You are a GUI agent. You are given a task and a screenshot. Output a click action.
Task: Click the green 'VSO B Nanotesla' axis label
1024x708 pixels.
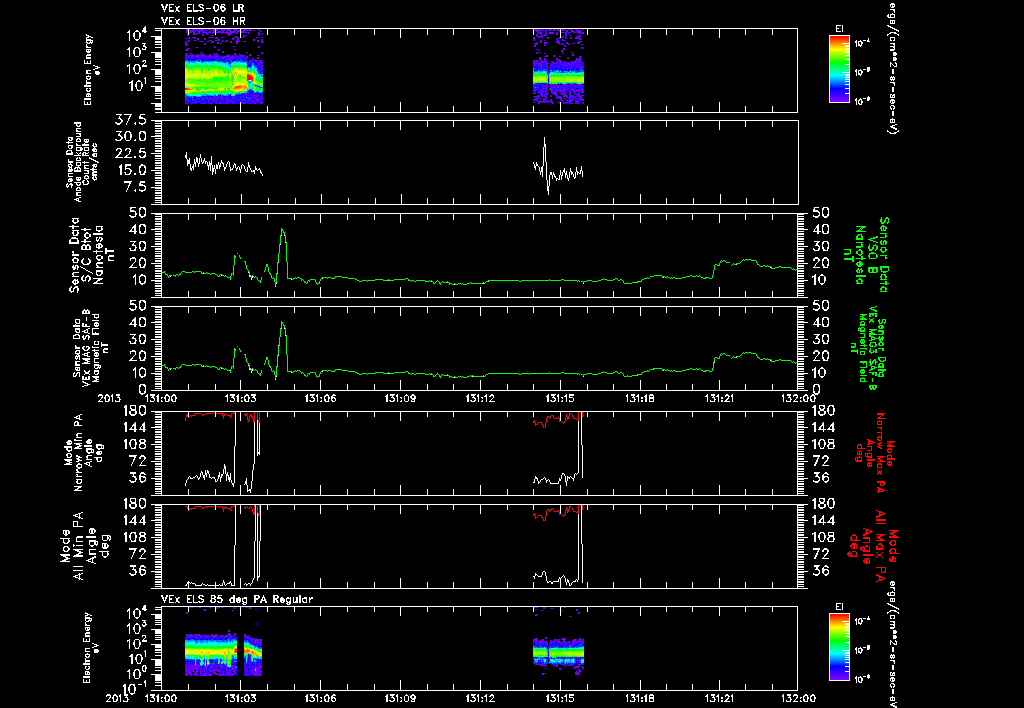coord(872,255)
